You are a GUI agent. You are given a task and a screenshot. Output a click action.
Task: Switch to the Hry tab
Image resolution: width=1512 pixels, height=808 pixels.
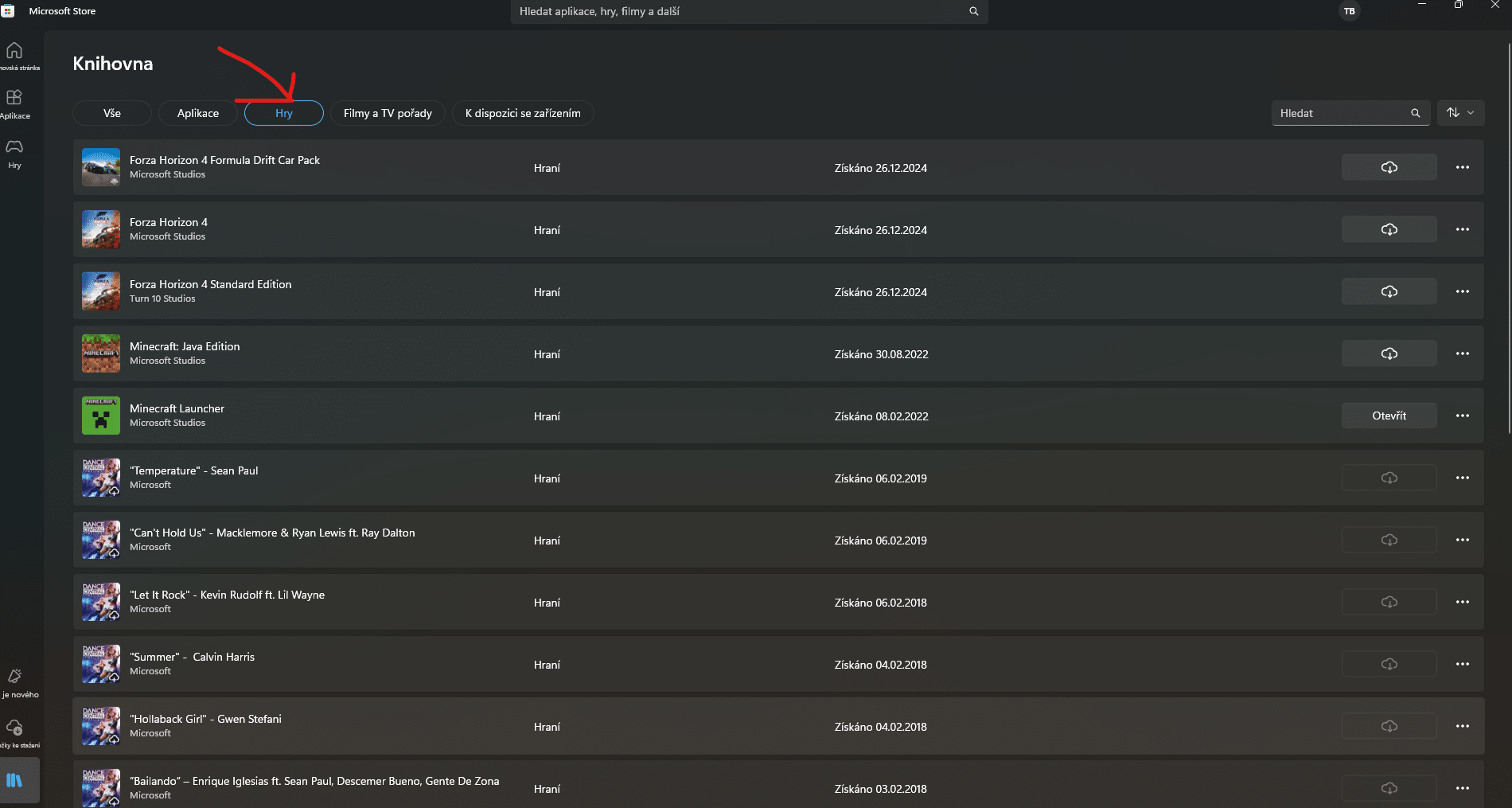tap(284, 113)
